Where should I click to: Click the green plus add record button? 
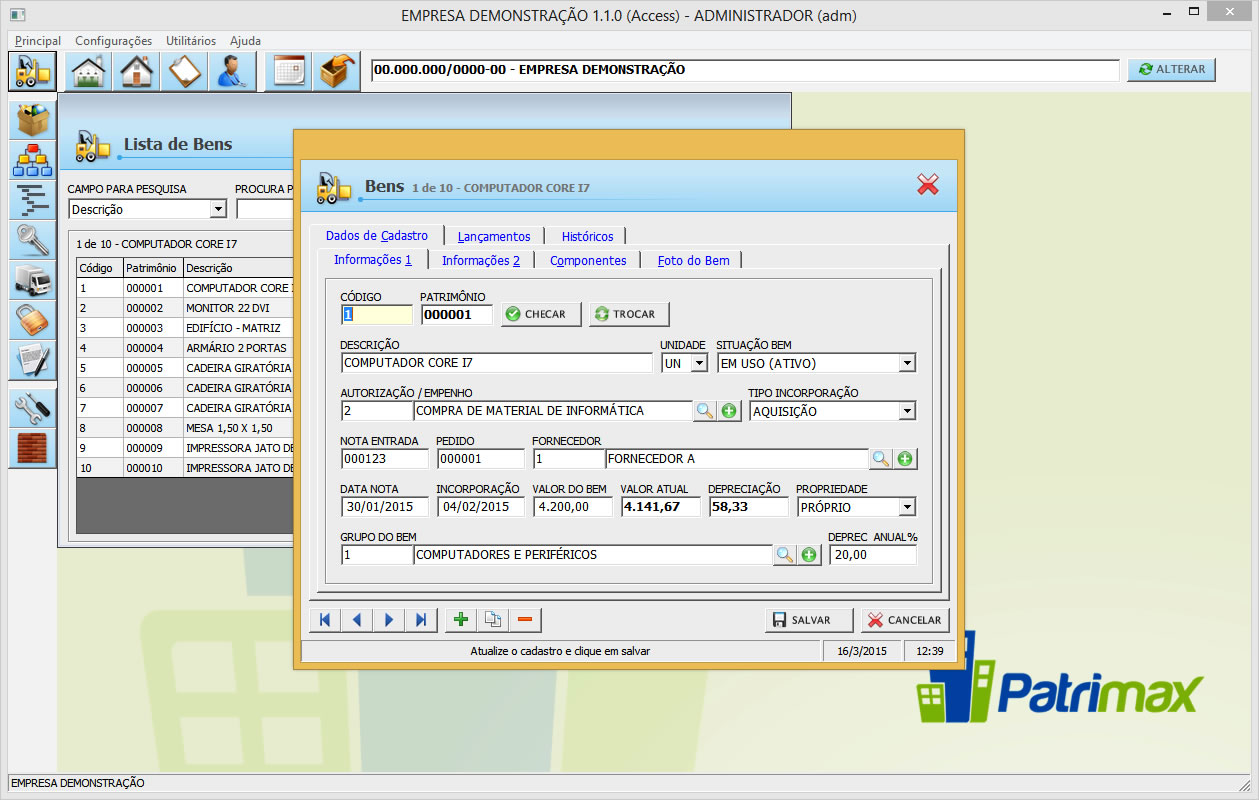click(461, 620)
